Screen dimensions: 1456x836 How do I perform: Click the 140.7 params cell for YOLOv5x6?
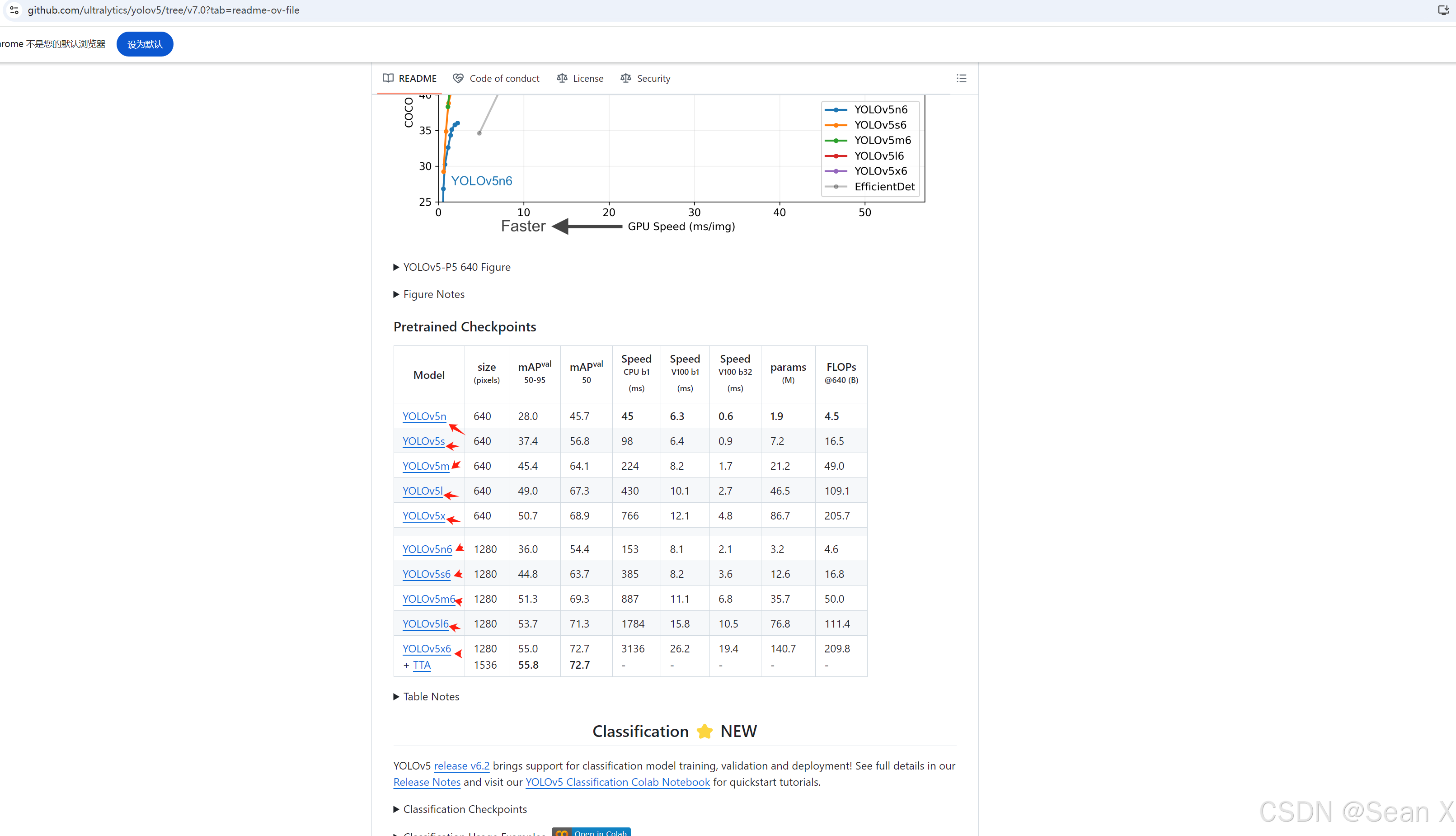click(x=783, y=649)
